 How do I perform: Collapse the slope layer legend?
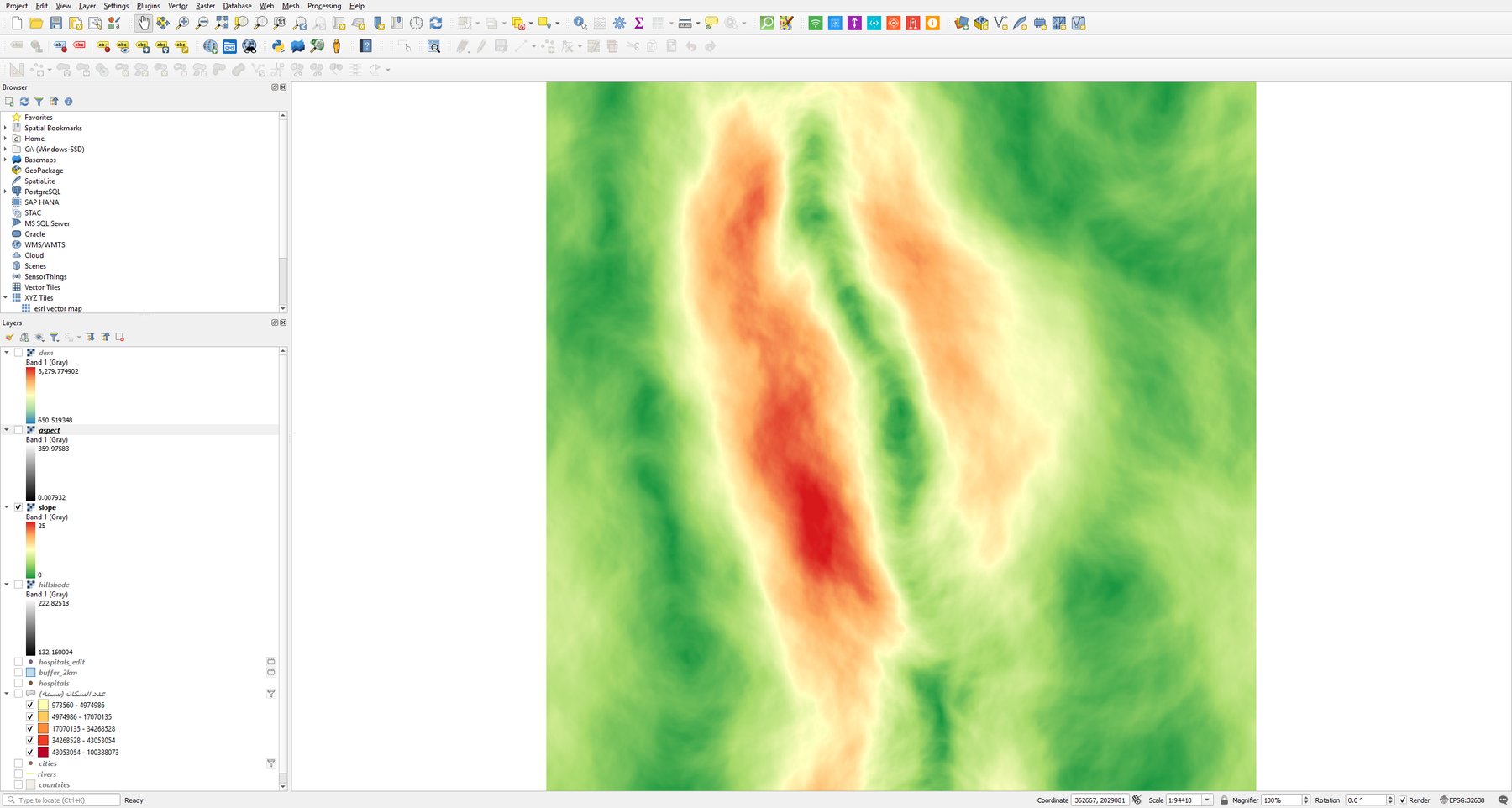tap(7, 507)
